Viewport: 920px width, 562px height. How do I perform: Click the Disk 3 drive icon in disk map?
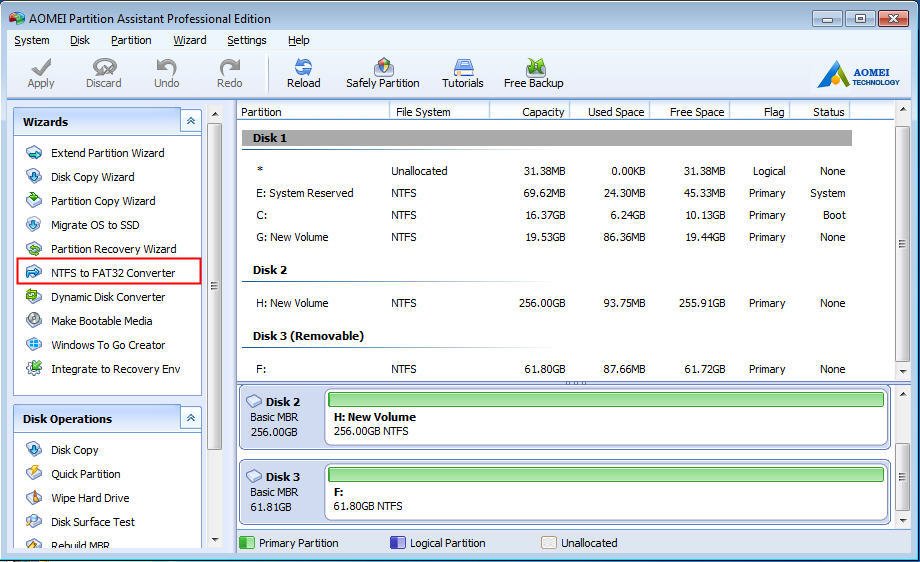(254, 476)
